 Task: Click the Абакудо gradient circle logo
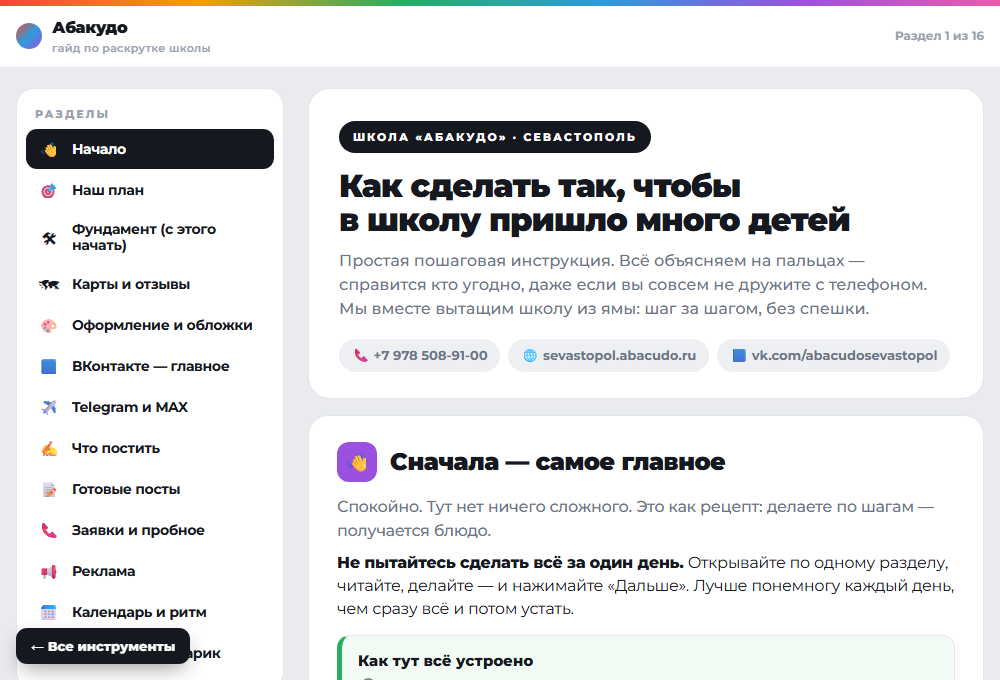click(29, 36)
